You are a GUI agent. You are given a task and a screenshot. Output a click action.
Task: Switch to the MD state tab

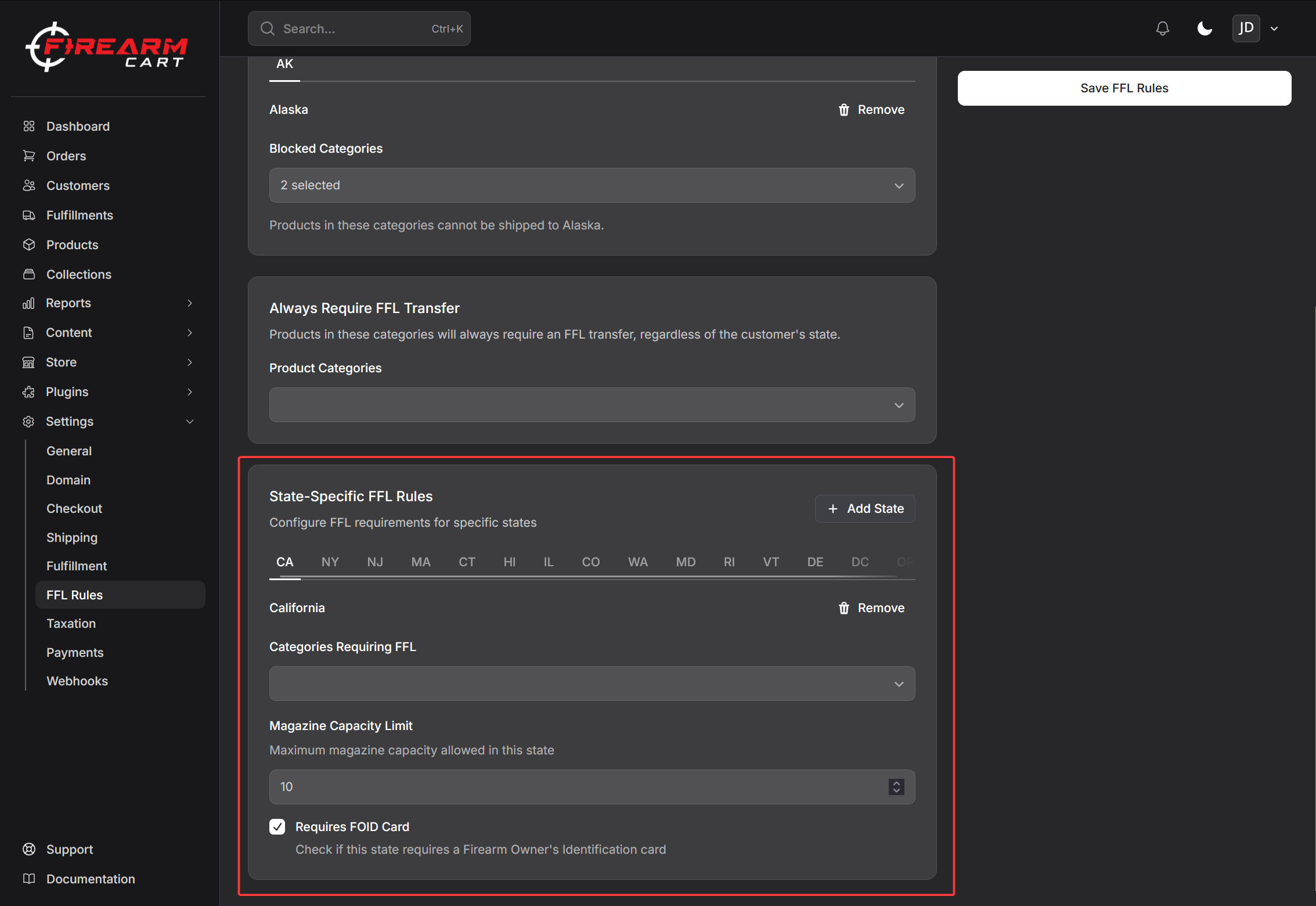686,562
